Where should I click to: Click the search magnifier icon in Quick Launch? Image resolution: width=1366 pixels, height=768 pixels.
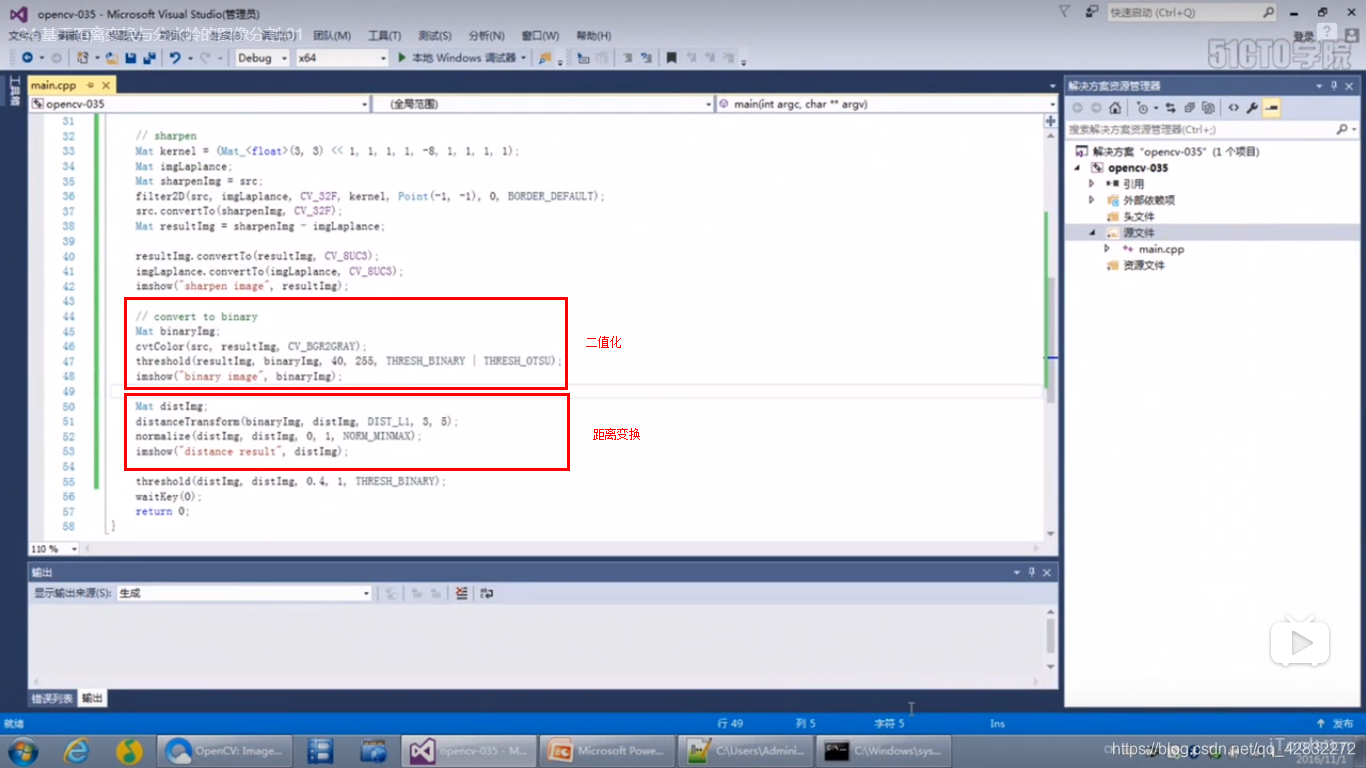1268,13
